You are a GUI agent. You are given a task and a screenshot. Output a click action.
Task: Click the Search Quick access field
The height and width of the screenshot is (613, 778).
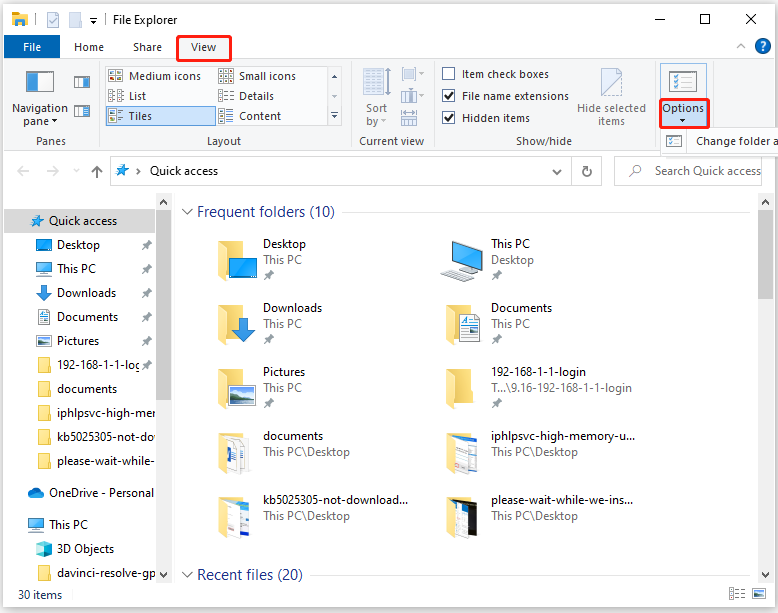pos(700,171)
